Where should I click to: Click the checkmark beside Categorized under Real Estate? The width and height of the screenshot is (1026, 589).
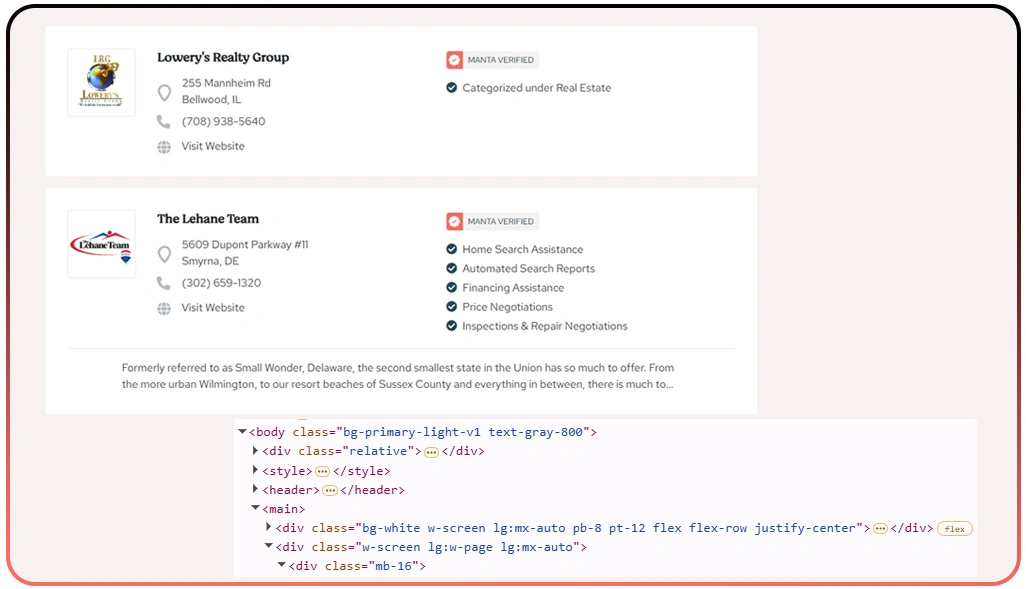tap(452, 88)
